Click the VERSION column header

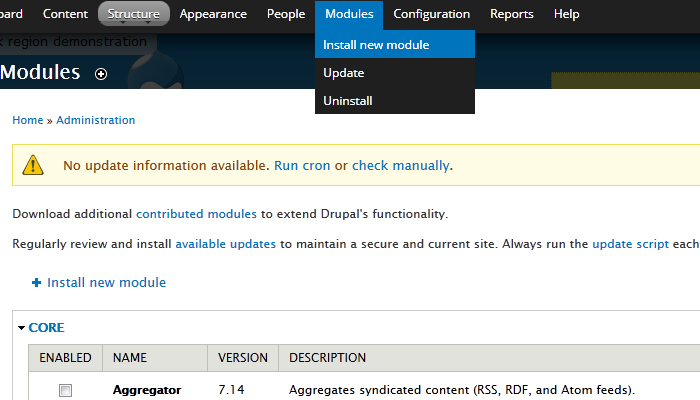point(243,358)
